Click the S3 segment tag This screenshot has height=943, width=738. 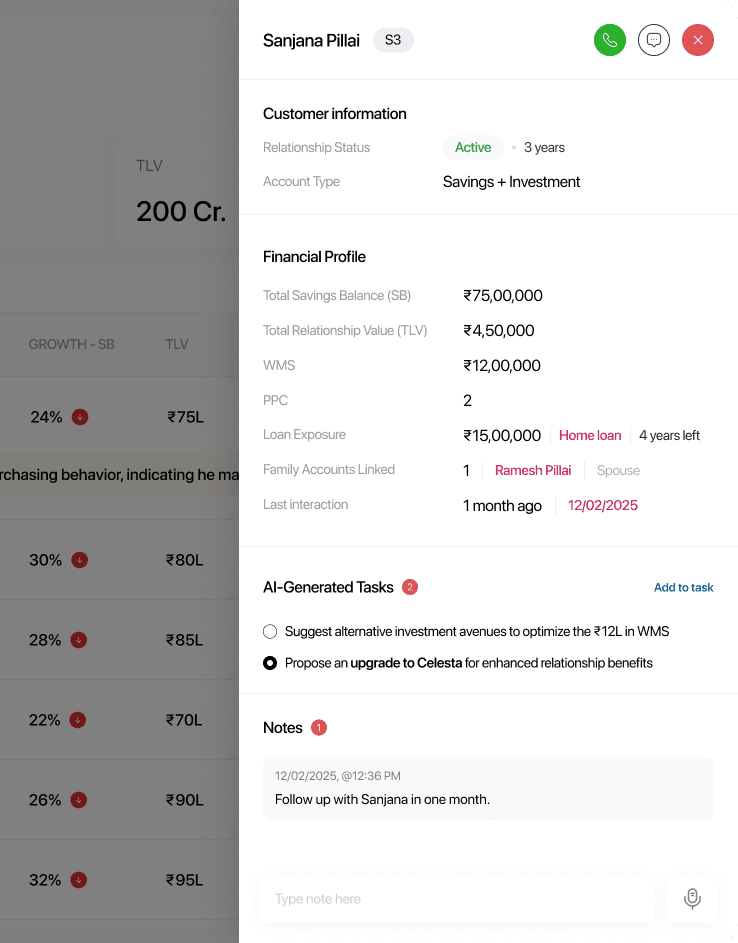click(393, 40)
